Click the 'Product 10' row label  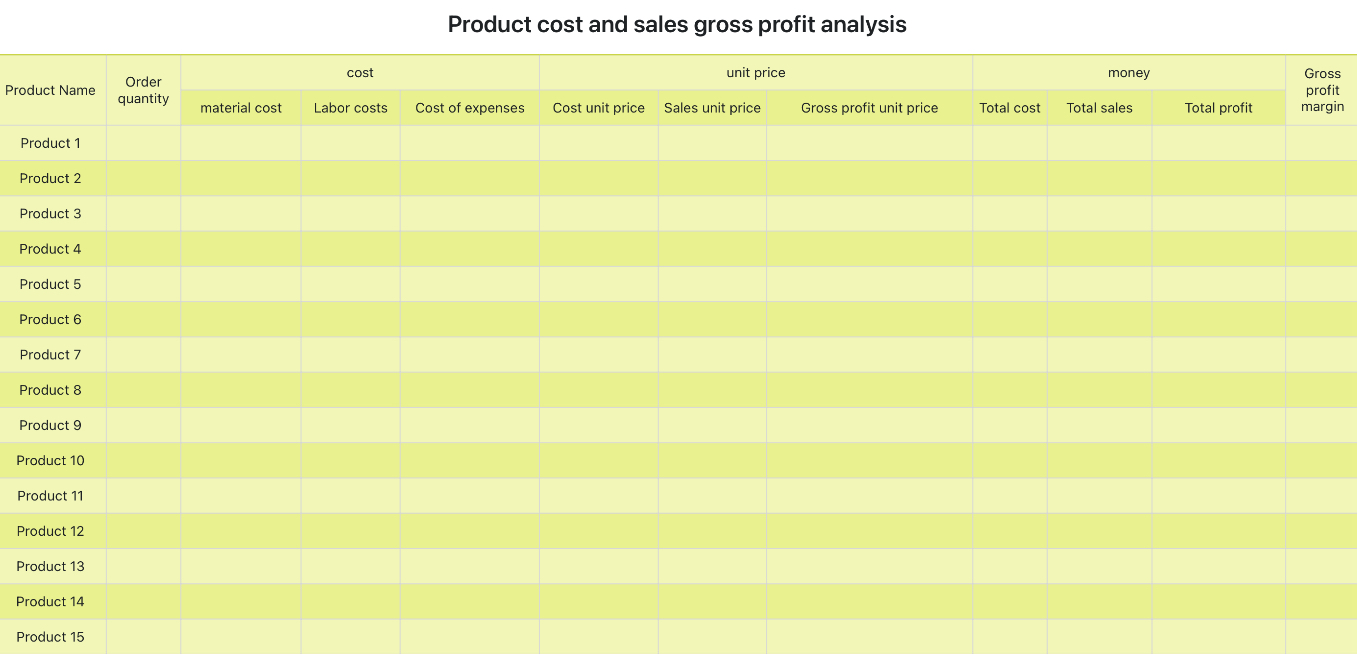(51, 460)
